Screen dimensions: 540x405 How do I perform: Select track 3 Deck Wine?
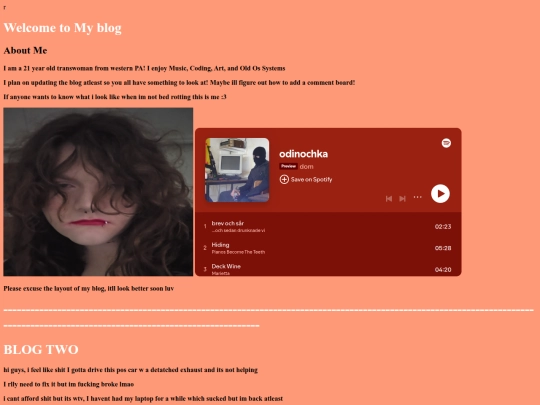[328, 269]
